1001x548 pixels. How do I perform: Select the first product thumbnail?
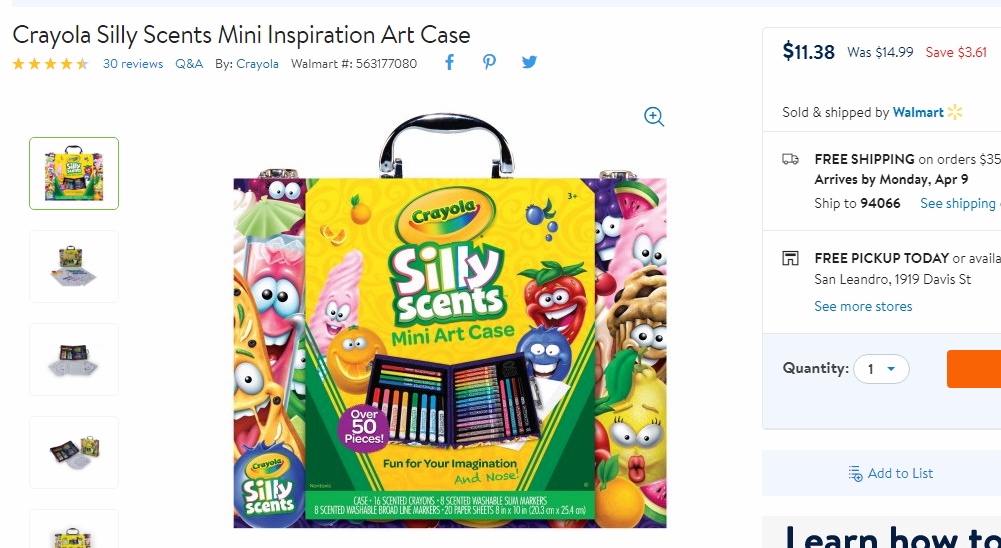(74, 173)
